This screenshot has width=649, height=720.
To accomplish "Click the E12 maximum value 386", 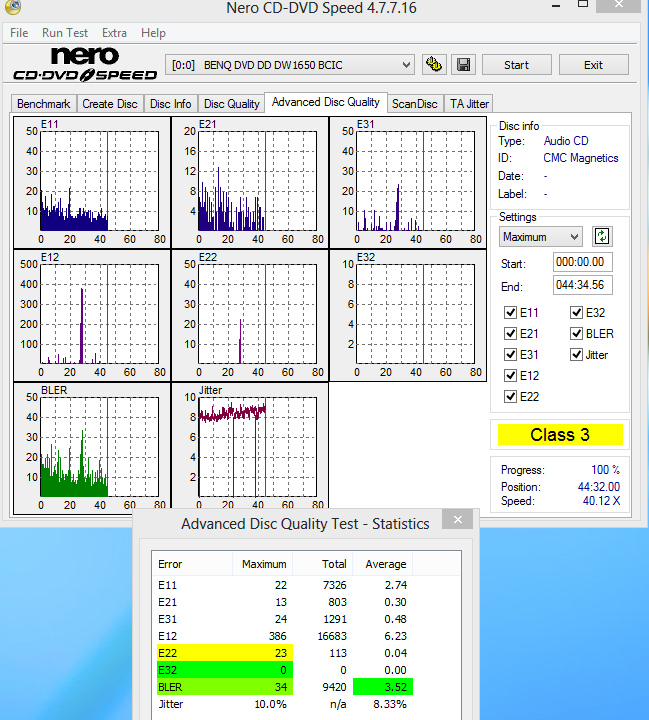I will [278, 636].
